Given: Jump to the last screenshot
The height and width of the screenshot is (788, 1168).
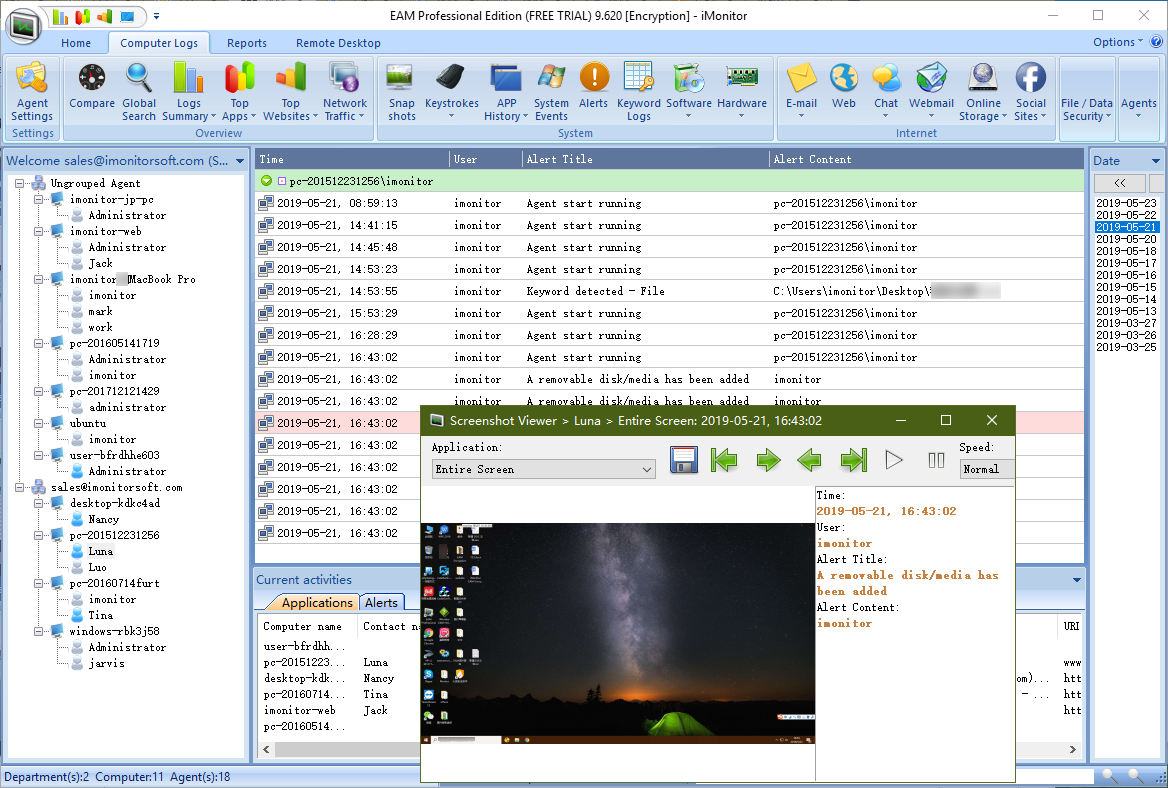Looking at the screenshot, I should [854, 460].
